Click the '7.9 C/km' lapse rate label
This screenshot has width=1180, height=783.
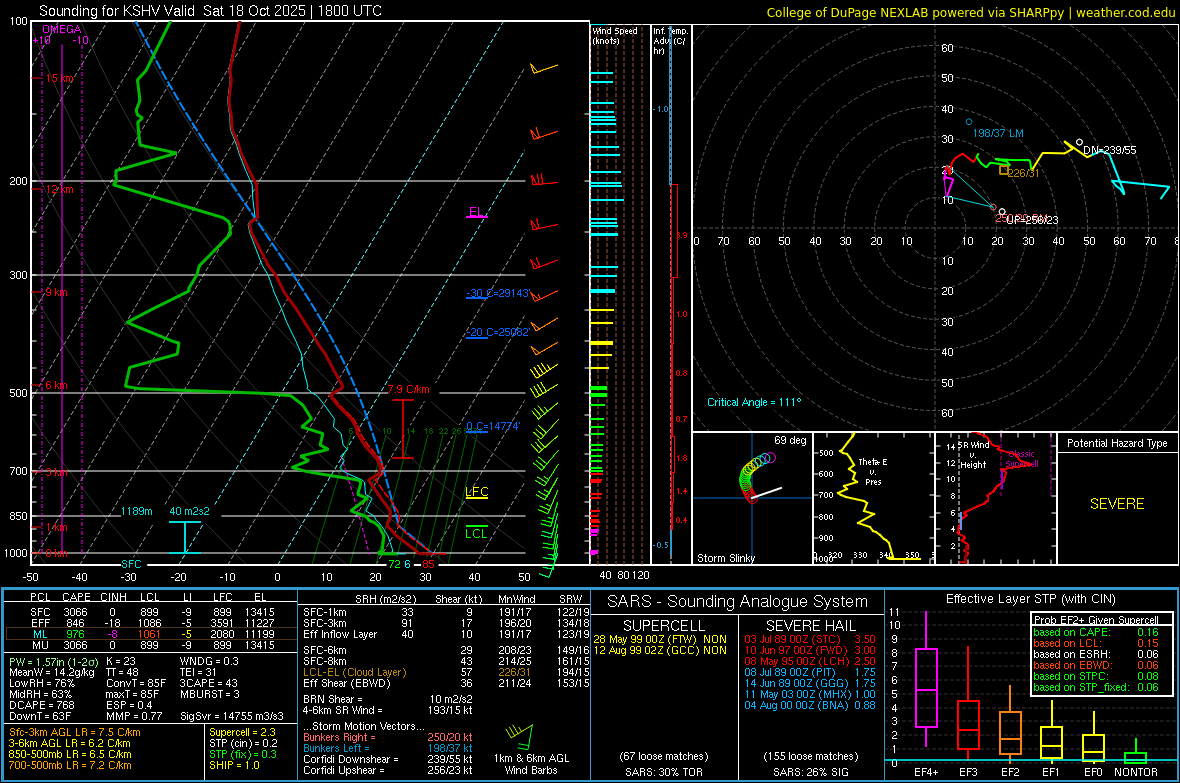click(x=409, y=389)
